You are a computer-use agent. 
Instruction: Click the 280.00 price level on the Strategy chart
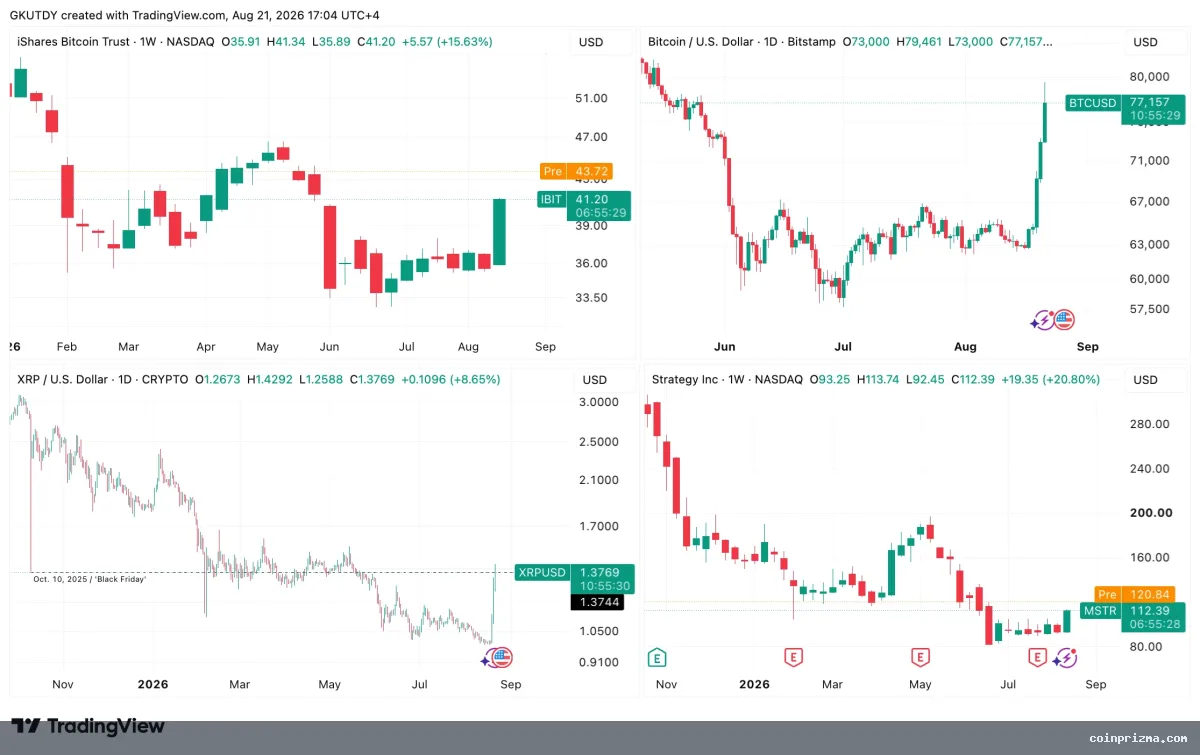(x=1150, y=424)
